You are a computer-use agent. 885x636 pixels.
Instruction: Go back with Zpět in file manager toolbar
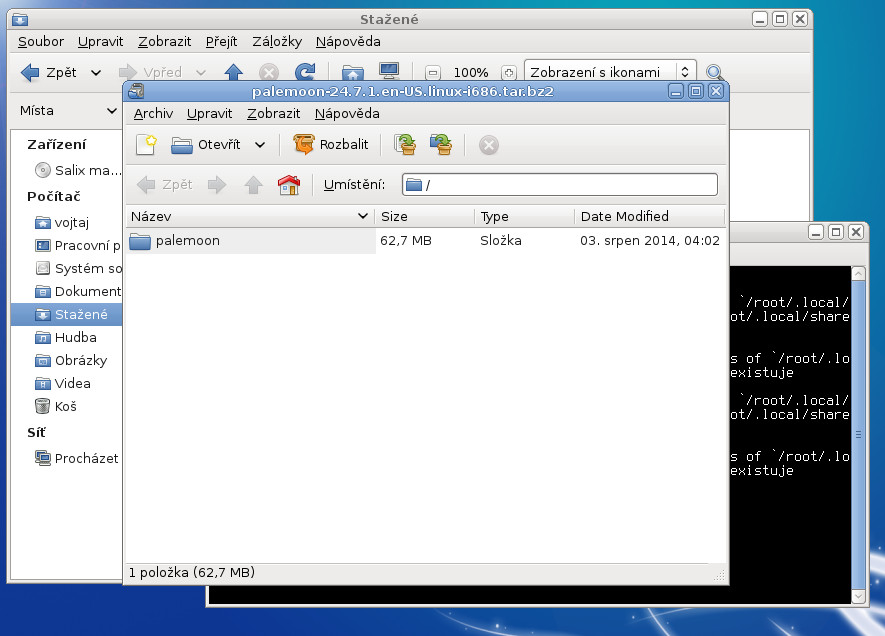(49, 72)
